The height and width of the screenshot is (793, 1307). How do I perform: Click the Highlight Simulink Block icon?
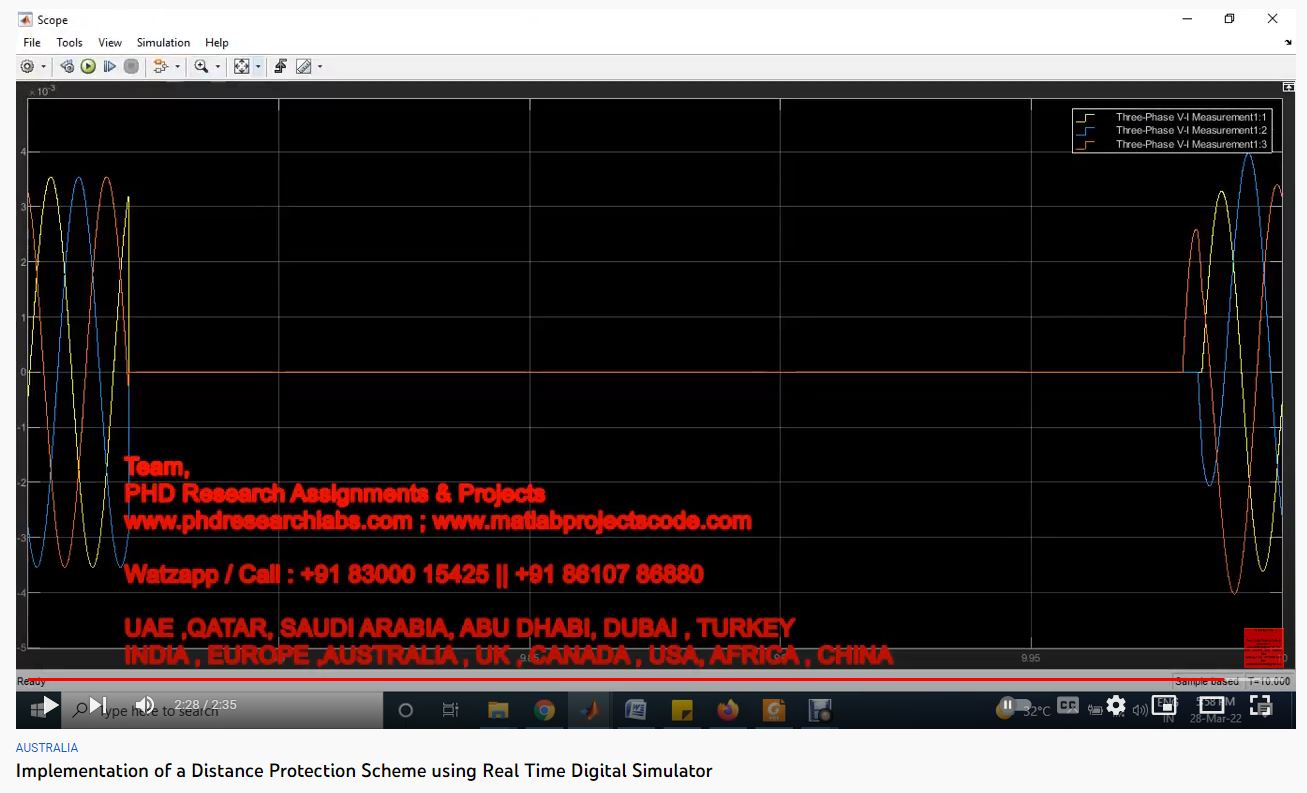(161, 67)
